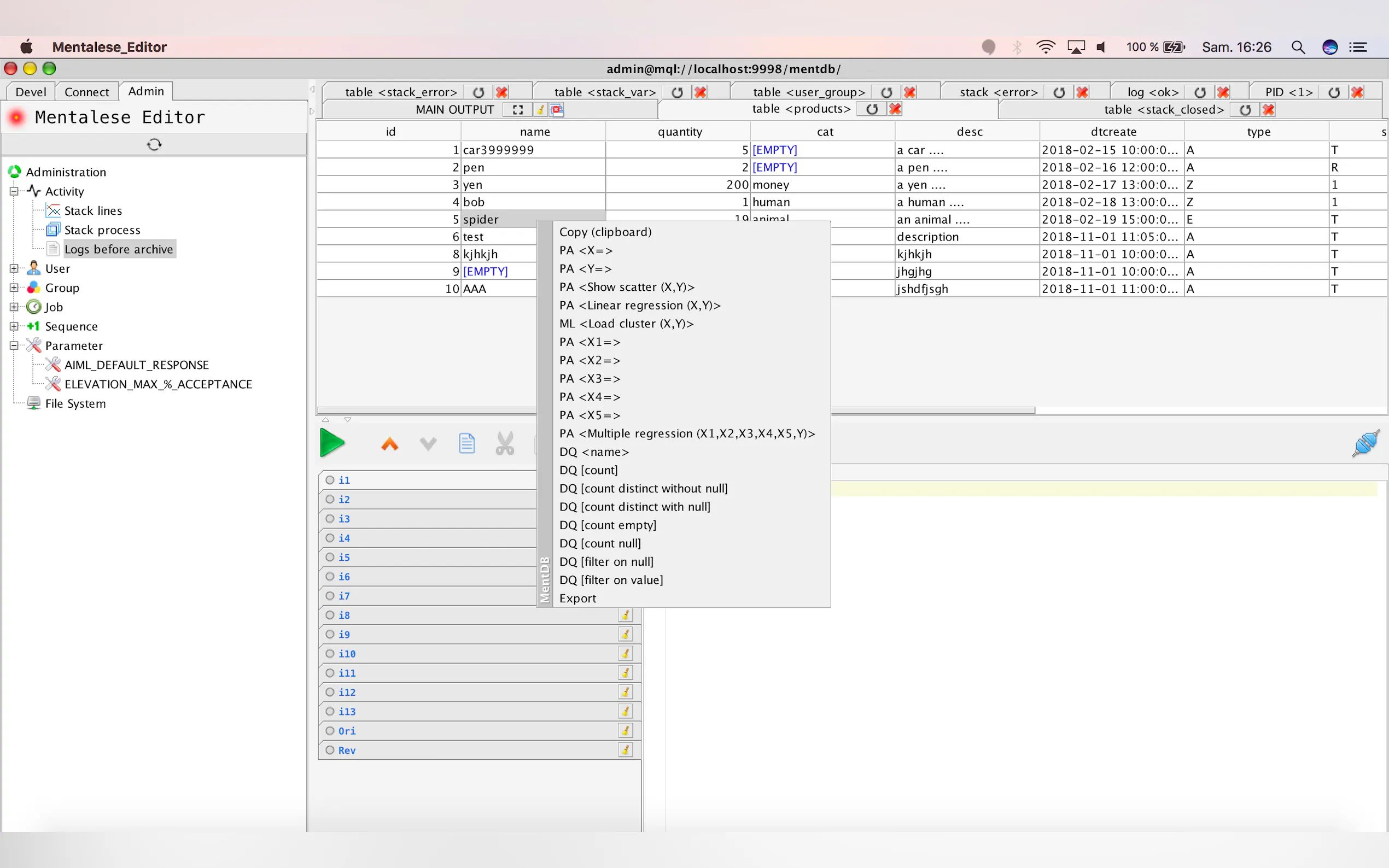Select the i12 radio button
The image size is (1389, 868).
[x=330, y=693]
